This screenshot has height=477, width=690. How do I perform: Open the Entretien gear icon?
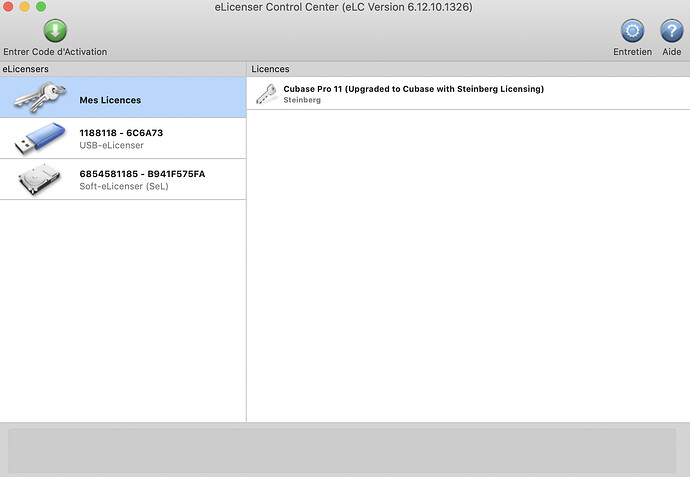tap(632, 31)
